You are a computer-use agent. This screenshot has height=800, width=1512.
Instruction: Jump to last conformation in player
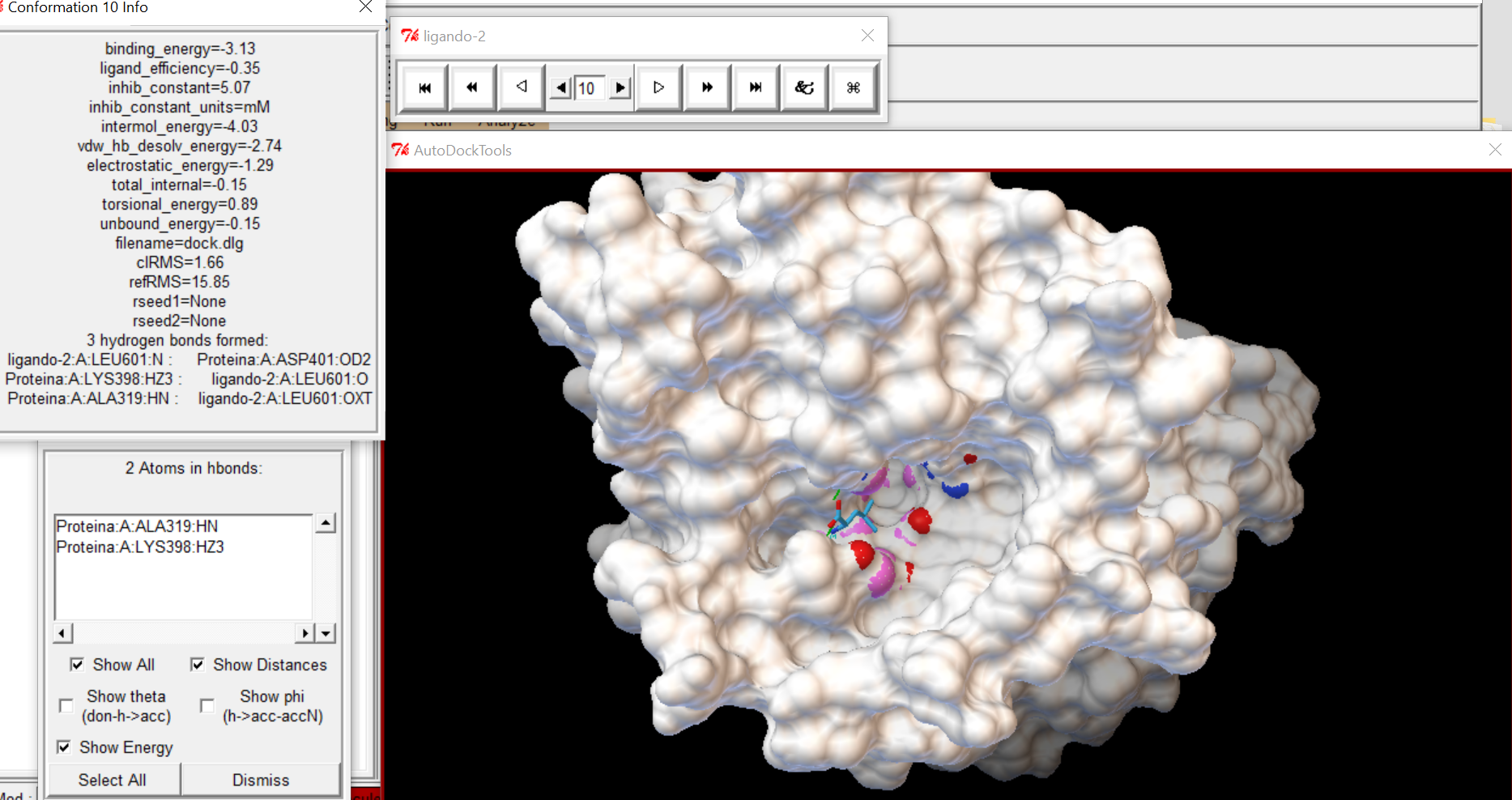click(756, 87)
